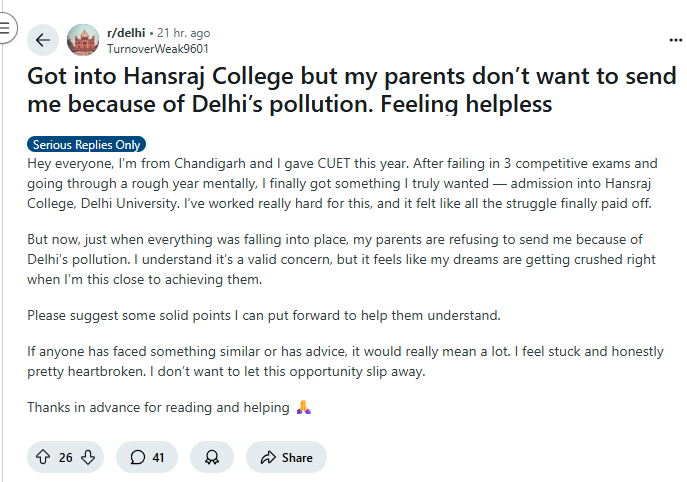687x482 pixels.
Task: Click the vote score of 26
Action: tap(66, 457)
